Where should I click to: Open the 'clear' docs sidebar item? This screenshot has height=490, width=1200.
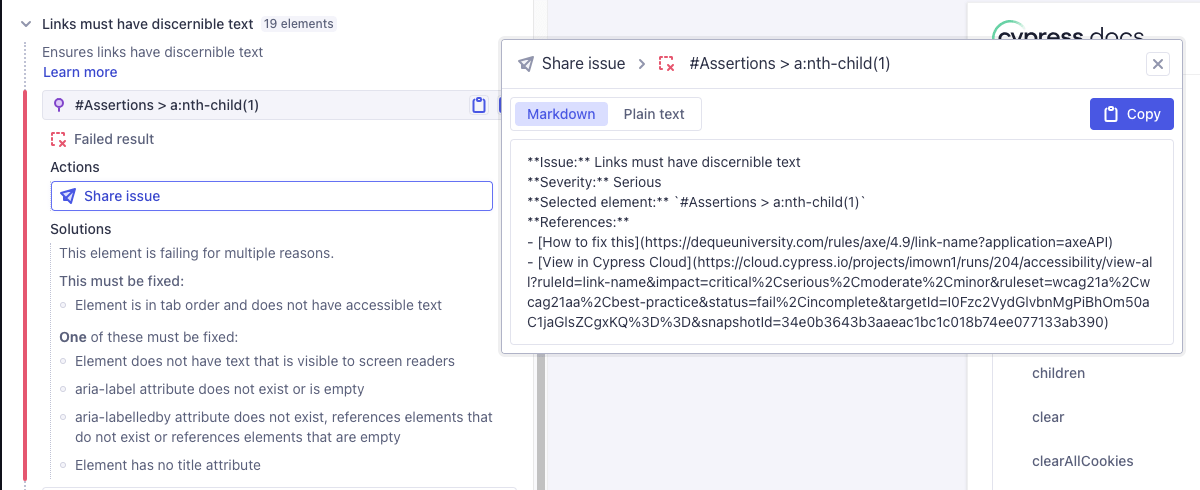1047,417
